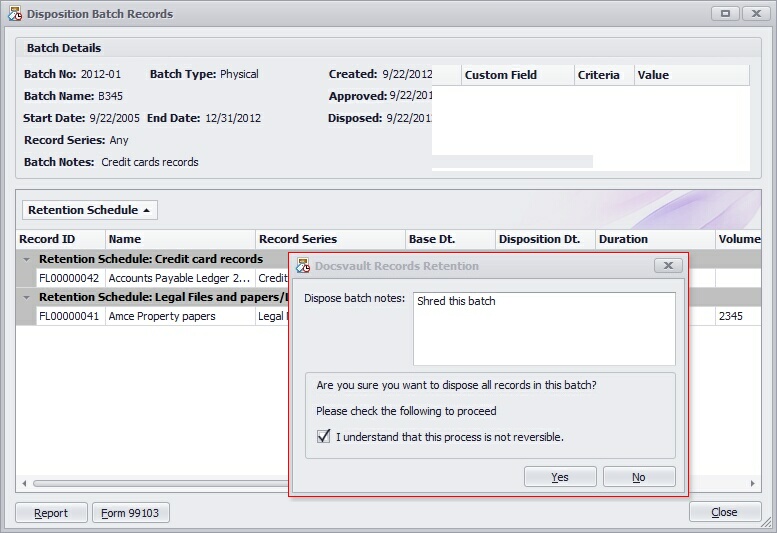Click the Custom Field column header
777x533 pixels.
[516, 75]
